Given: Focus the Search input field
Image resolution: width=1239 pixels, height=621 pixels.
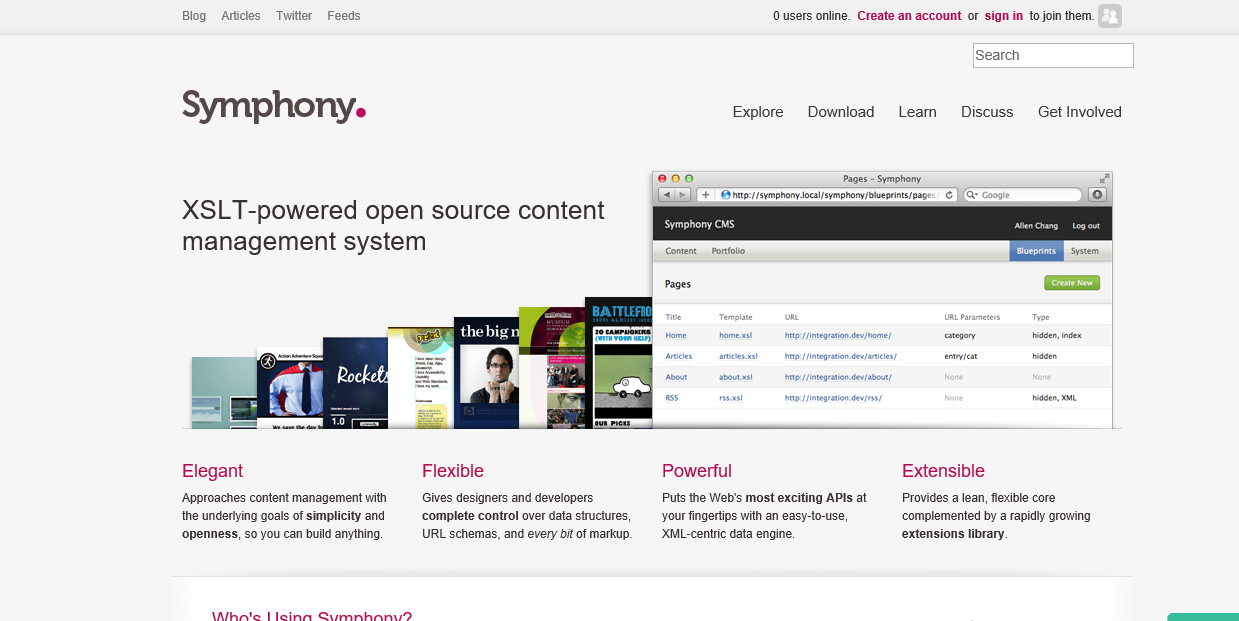Looking at the screenshot, I should tap(1053, 55).
